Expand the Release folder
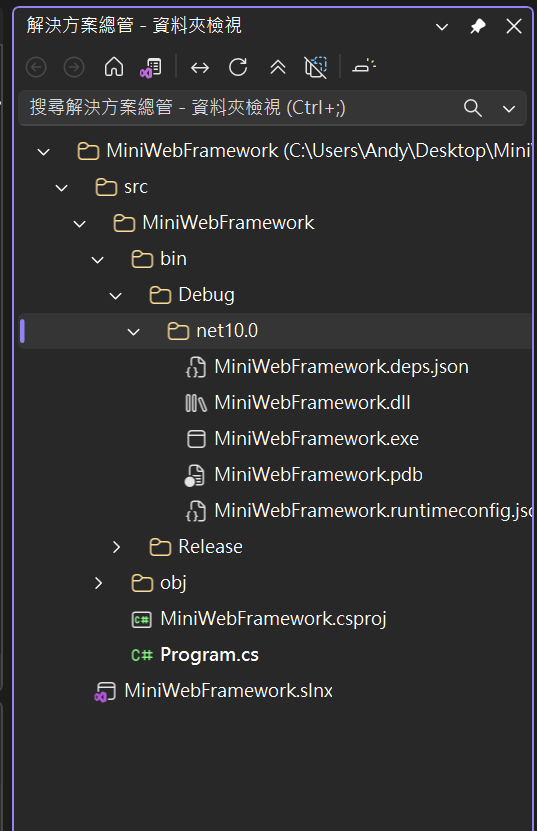537x831 pixels. click(x=116, y=547)
